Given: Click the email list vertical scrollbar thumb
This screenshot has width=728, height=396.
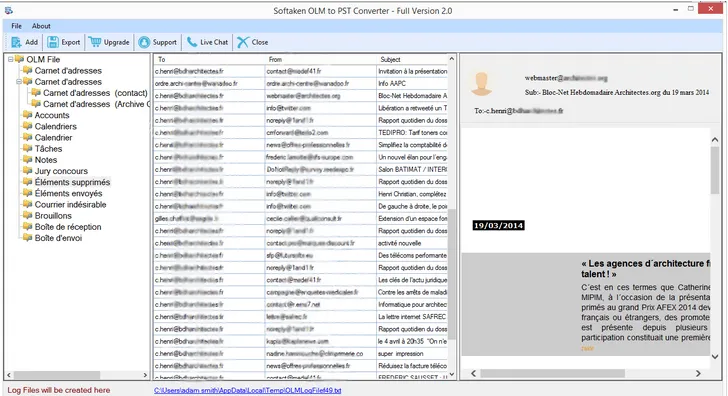Looking at the screenshot, I should [452, 274].
